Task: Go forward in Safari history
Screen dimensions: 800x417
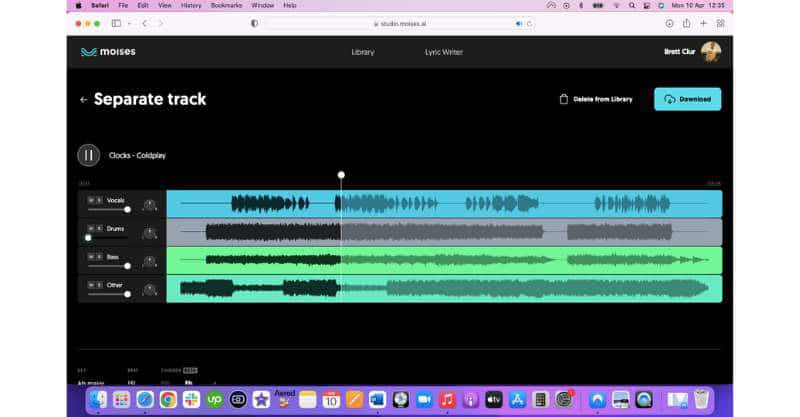Action: (x=160, y=23)
